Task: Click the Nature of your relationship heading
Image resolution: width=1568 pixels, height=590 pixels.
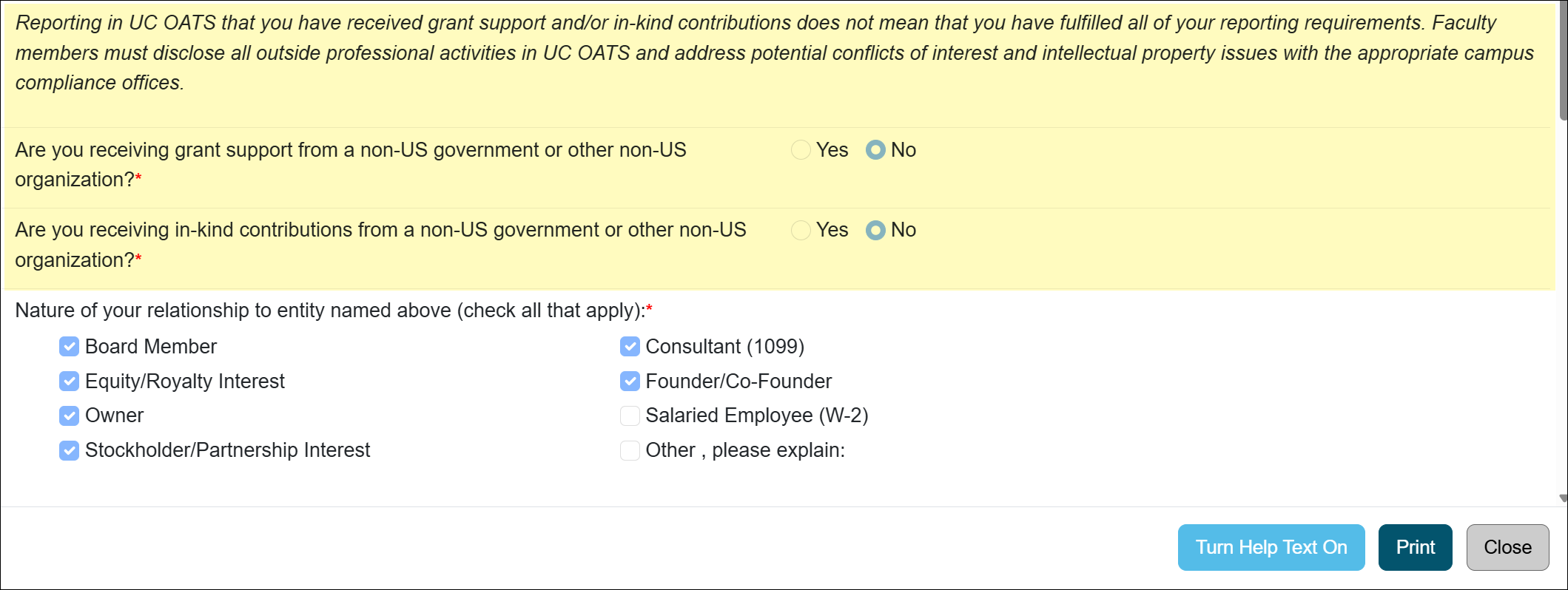Action: pyautogui.click(x=326, y=310)
